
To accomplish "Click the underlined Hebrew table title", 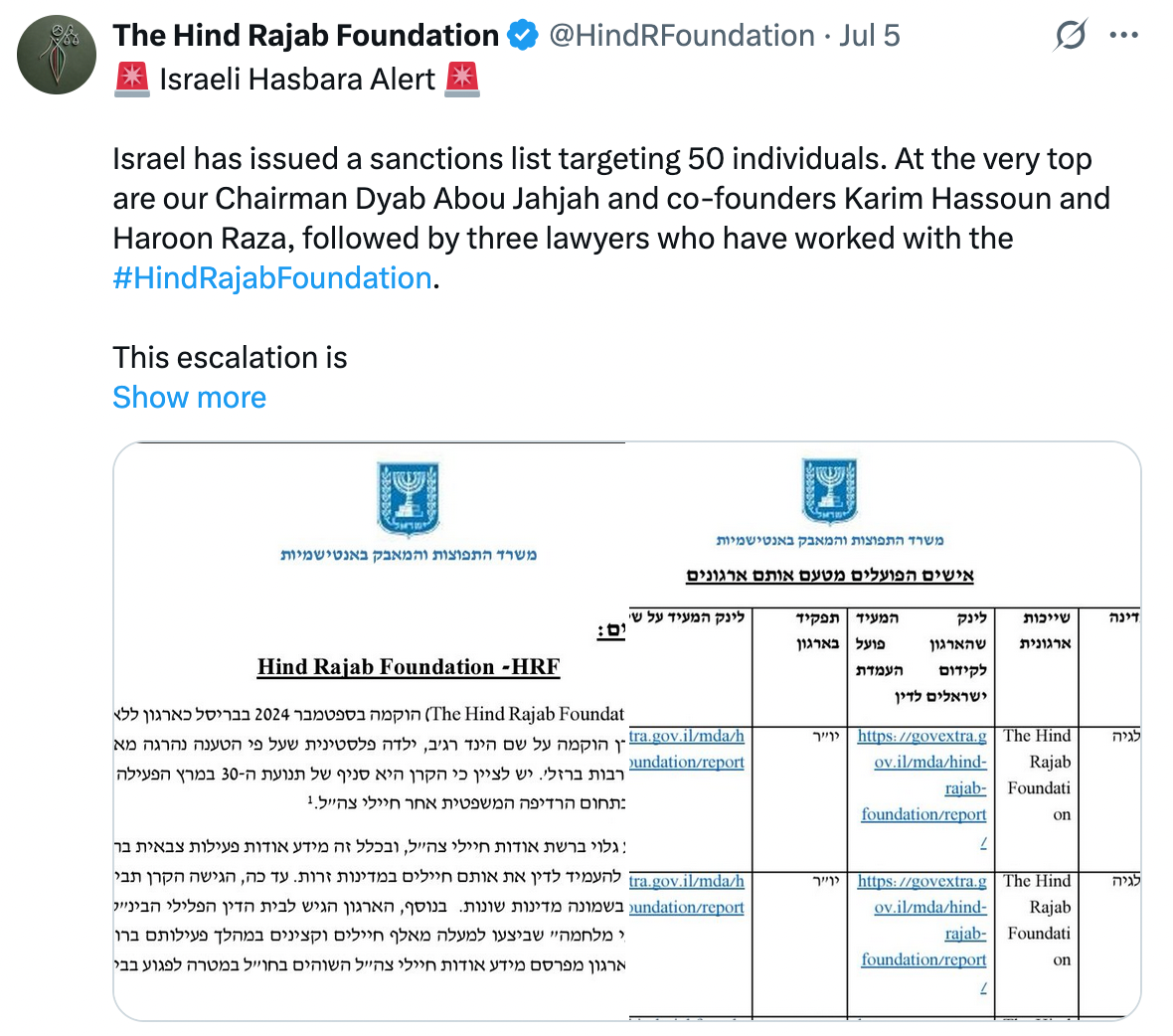I will [830, 576].
